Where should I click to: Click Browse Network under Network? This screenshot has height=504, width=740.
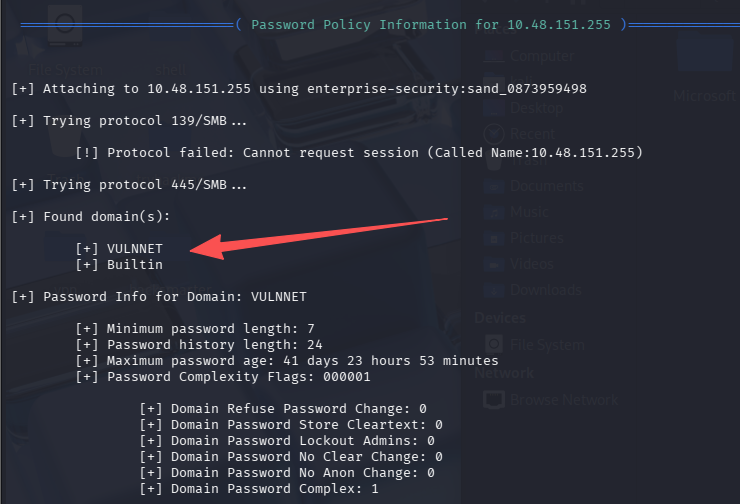click(x=563, y=399)
